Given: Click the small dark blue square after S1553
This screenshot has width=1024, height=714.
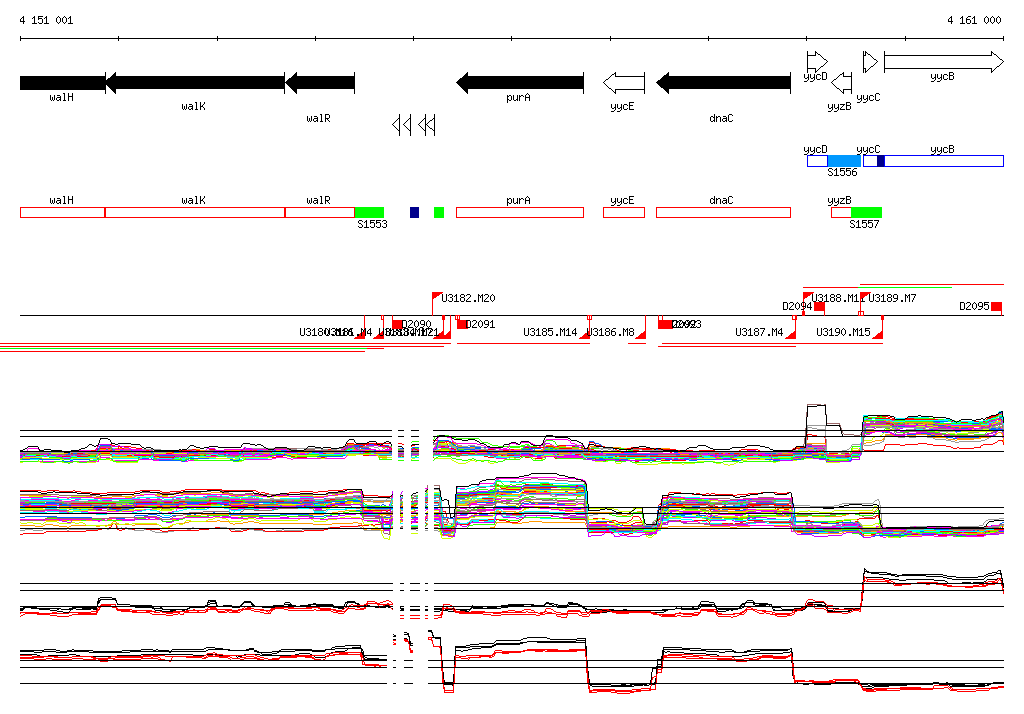Looking at the screenshot, I should tap(414, 212).
